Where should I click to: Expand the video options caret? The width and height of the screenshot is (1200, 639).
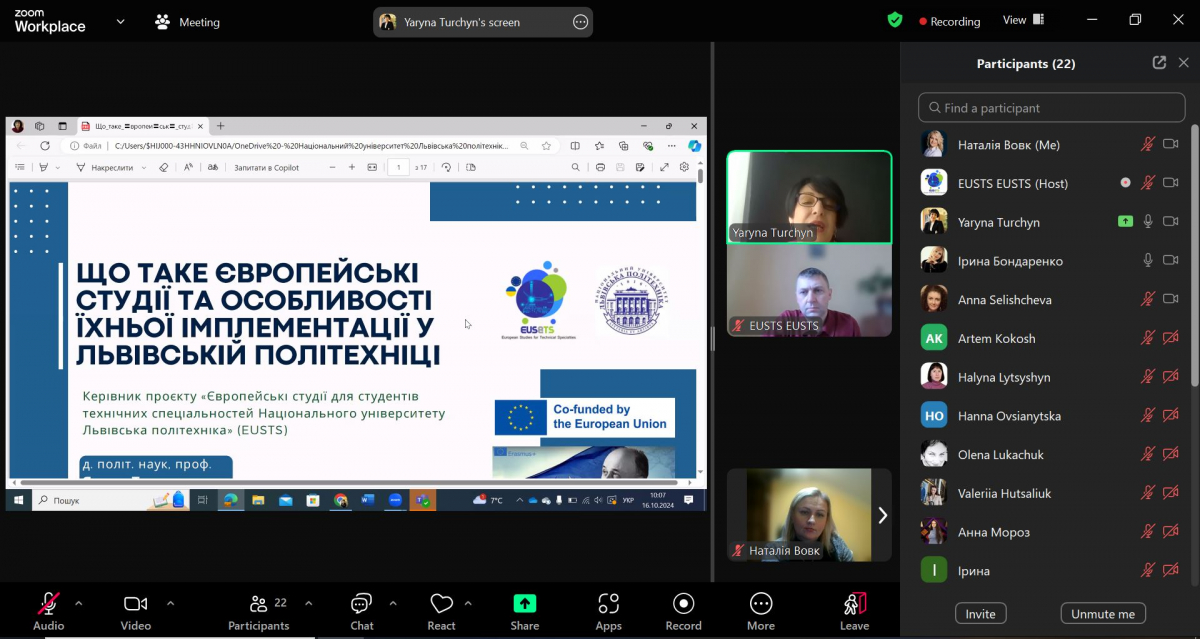(x=170, y=603)
